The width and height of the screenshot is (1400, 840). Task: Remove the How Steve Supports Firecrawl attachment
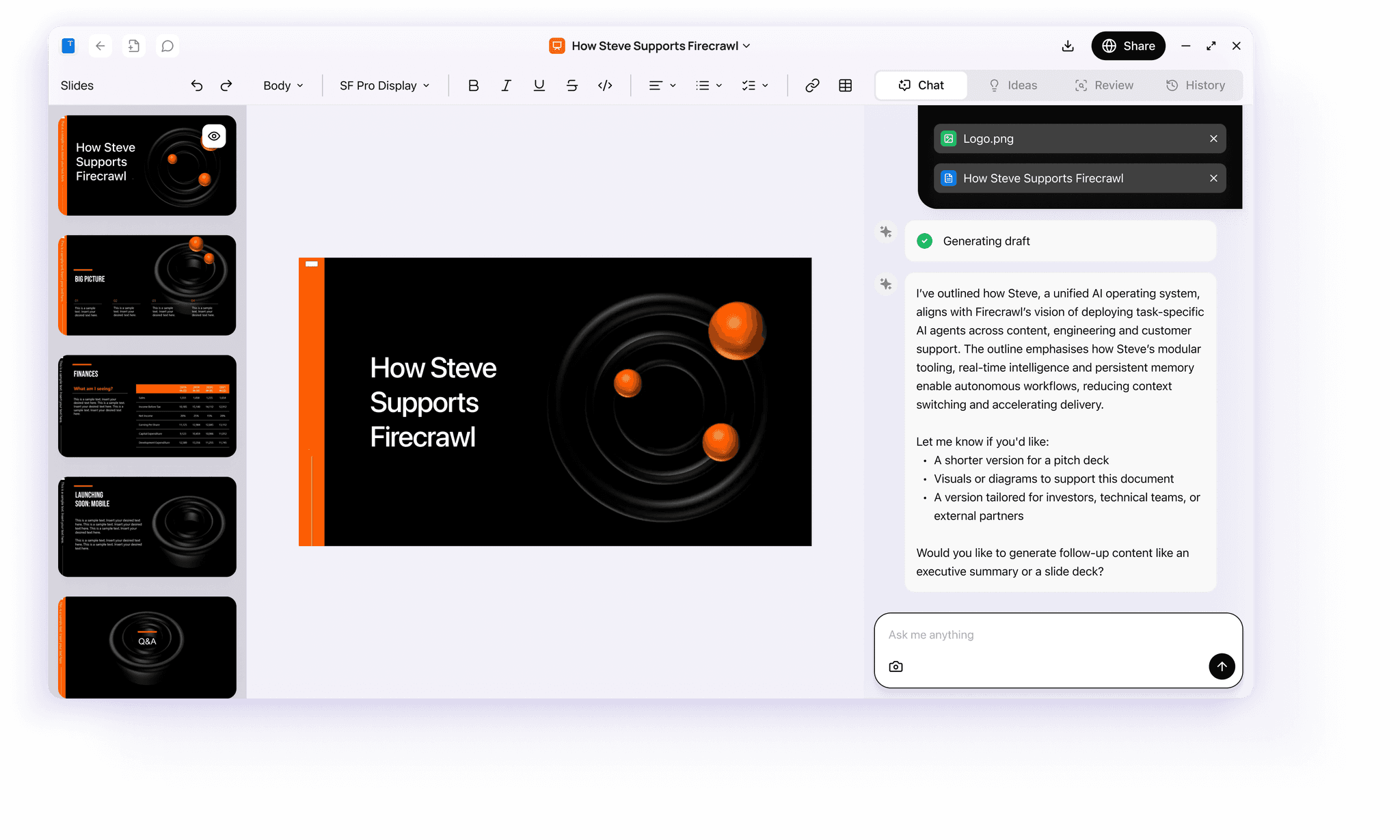1213,178
